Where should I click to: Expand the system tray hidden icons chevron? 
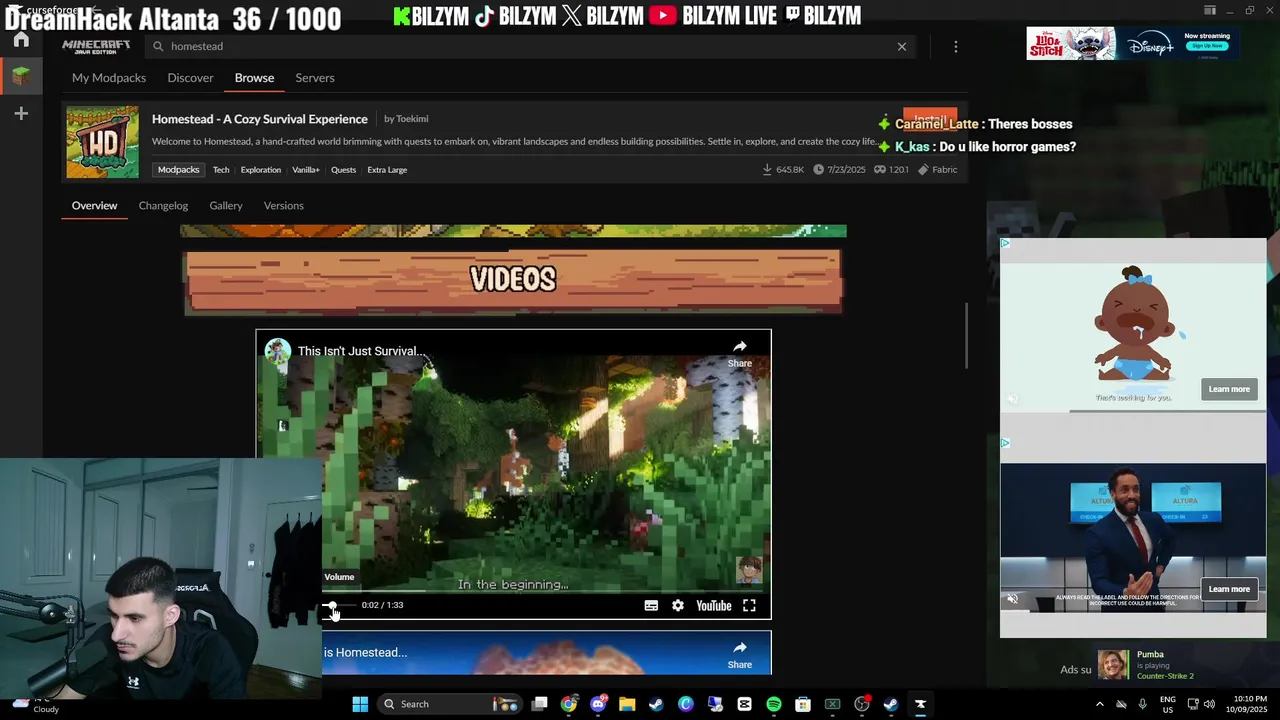(1100, 704)
